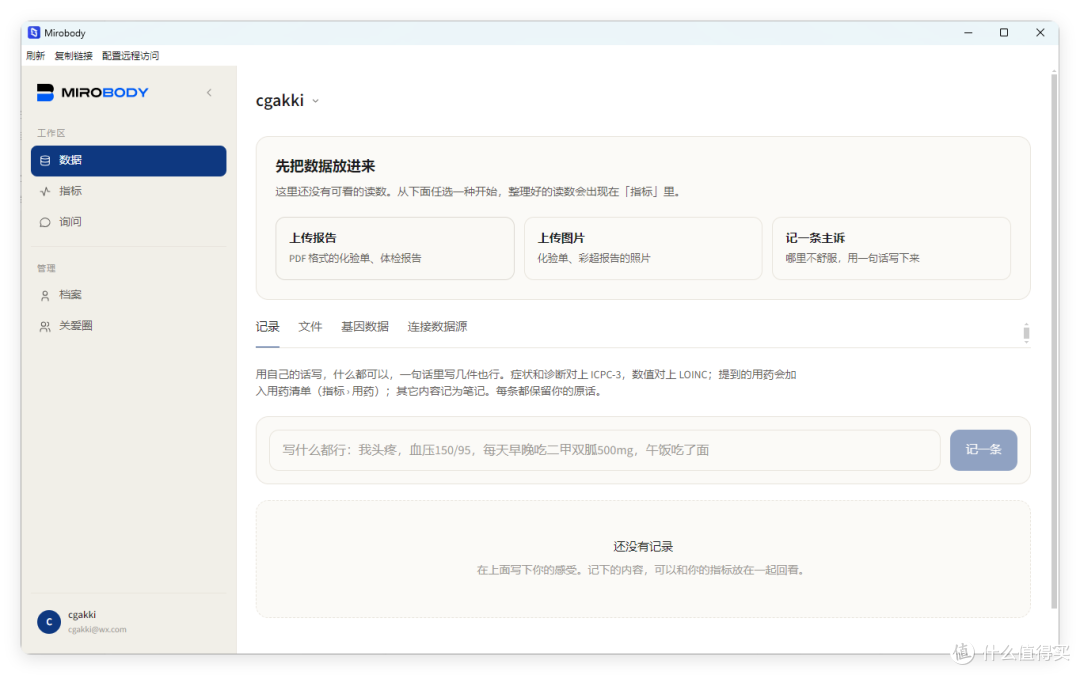Maximize the Mirobody window
Viewport: 1080px width, 675px height.
(1004, 32)
